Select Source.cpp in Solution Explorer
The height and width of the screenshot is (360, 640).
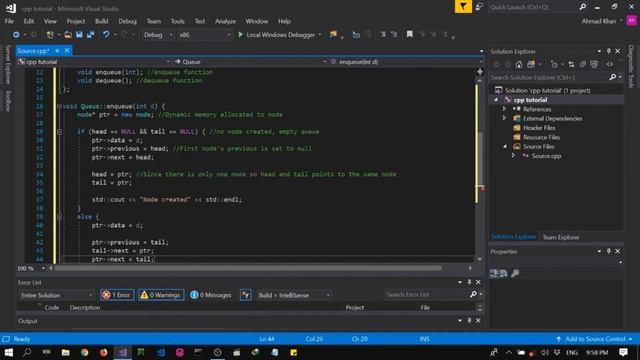546,156
